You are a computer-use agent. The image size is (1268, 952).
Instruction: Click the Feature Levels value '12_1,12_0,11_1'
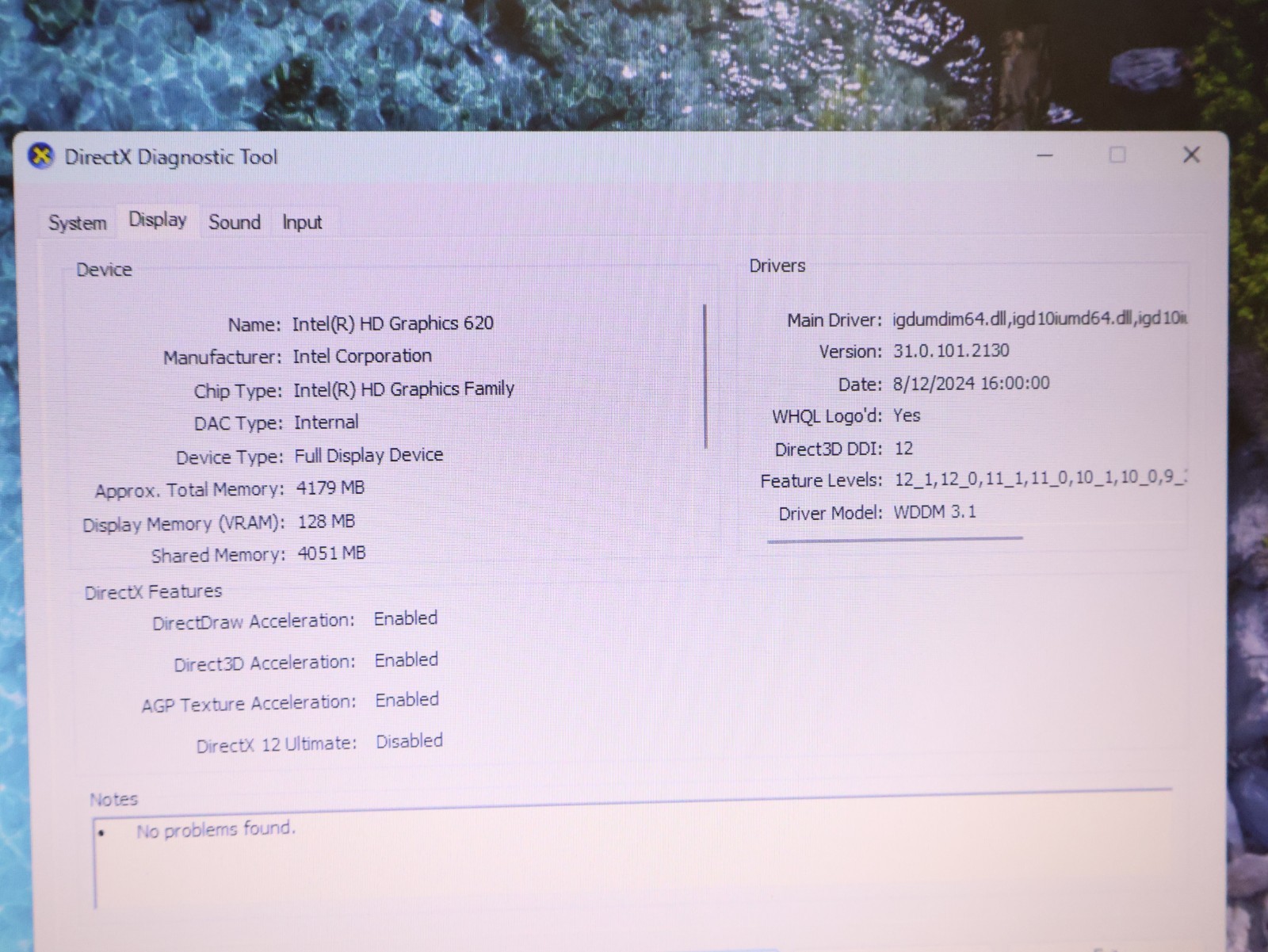(x=960, y=480)
